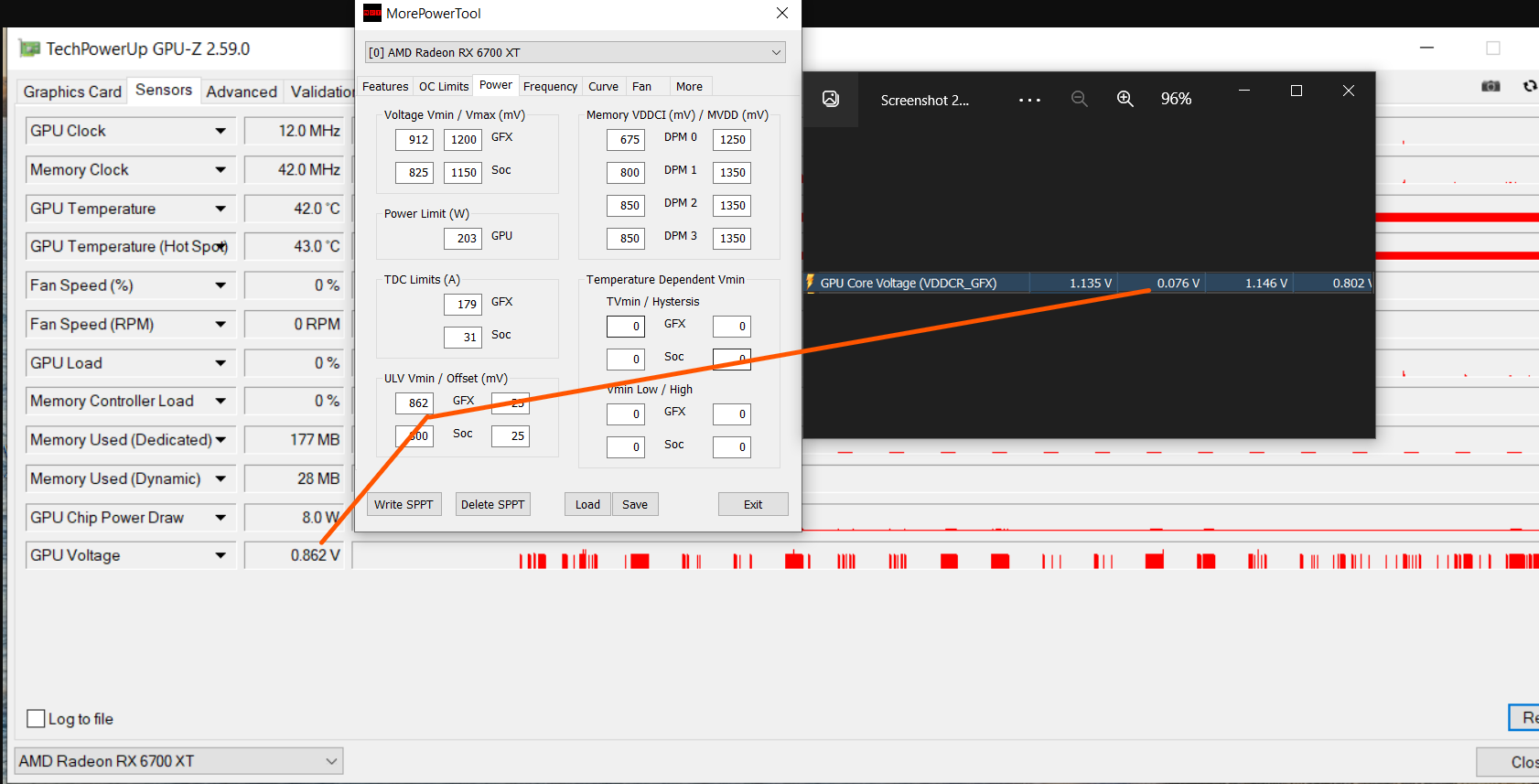Click the Write SPPT button

click(404, 504)
